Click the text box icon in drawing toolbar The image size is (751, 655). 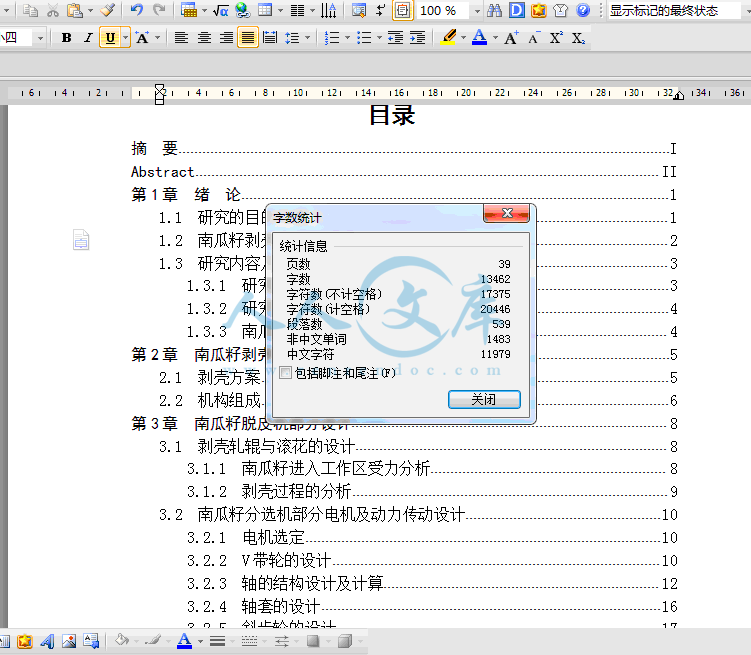tap(91, 641)
